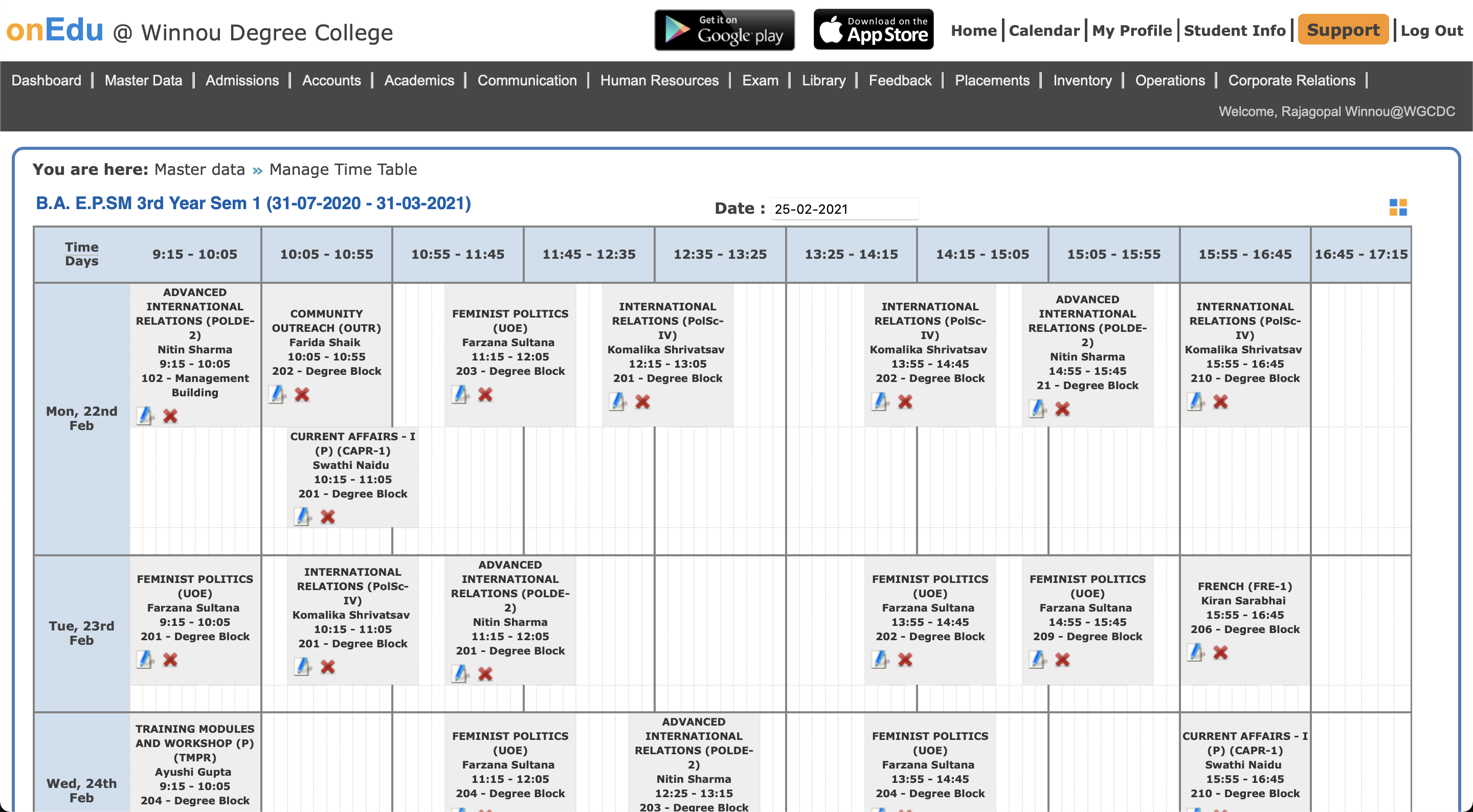The width and height of the screenshot is (1473, 812).
Task: Edit Tuesday French FRE-1 class entry
Action: pos(1195,652)
